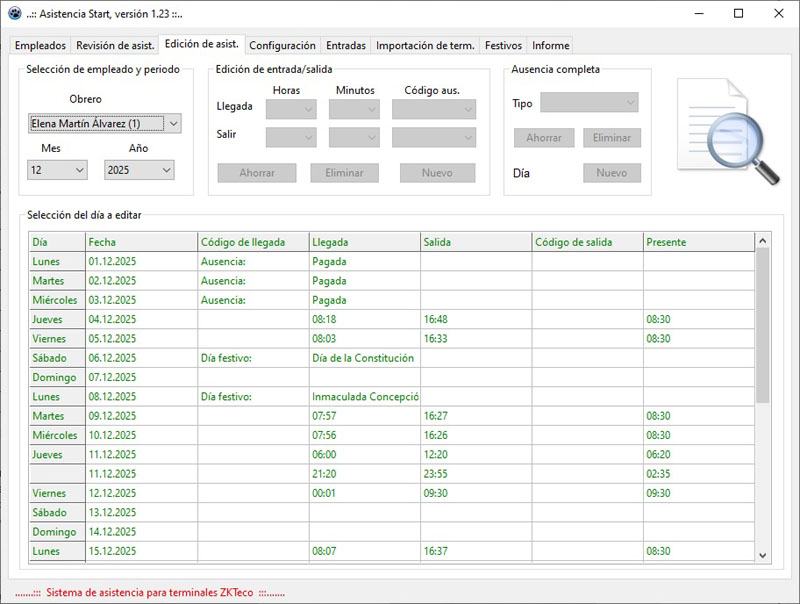800x604 pixels.
Task: Open the Año year dropdown
Action: click(x=139, y=171)
